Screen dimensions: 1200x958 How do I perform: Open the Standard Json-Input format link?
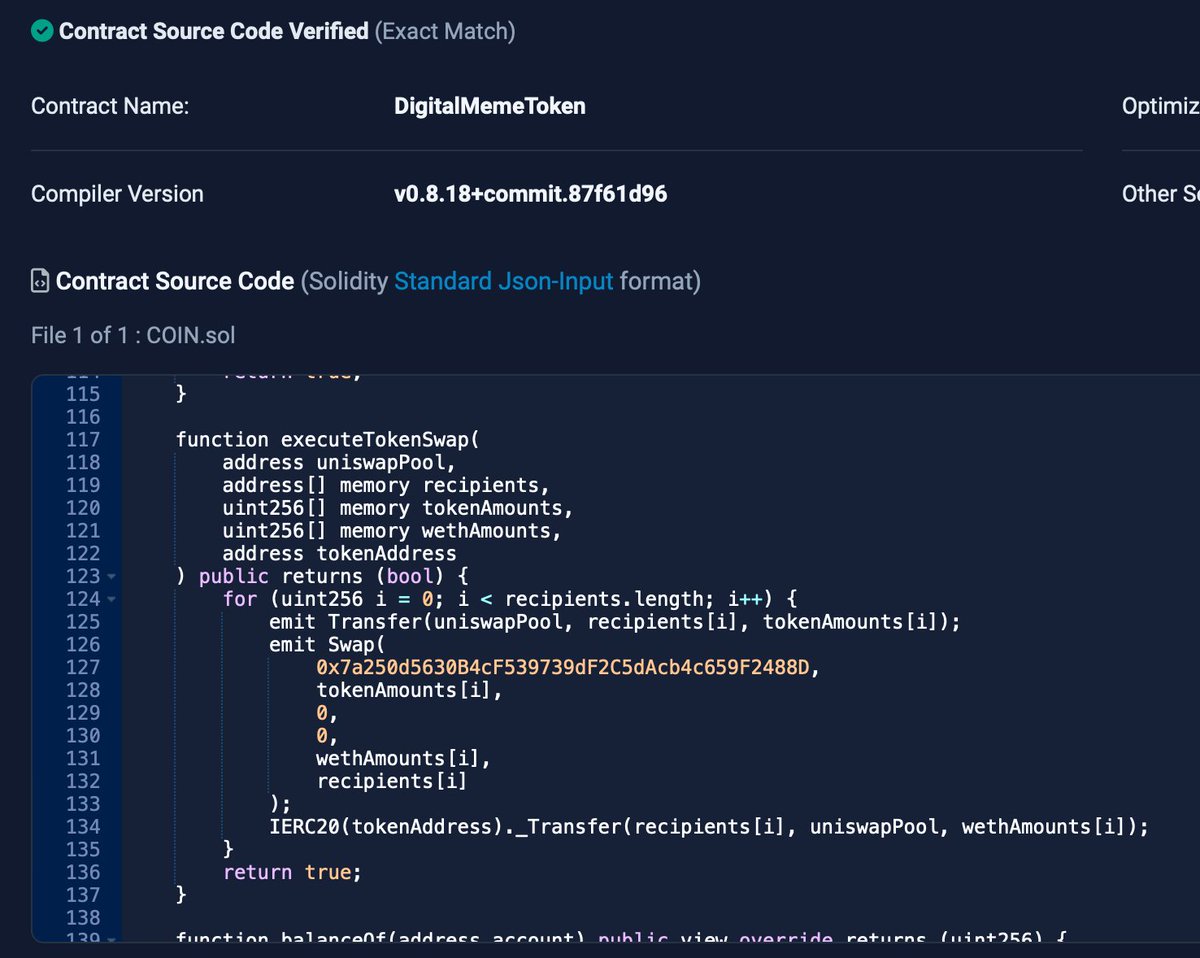click(504, 282)
